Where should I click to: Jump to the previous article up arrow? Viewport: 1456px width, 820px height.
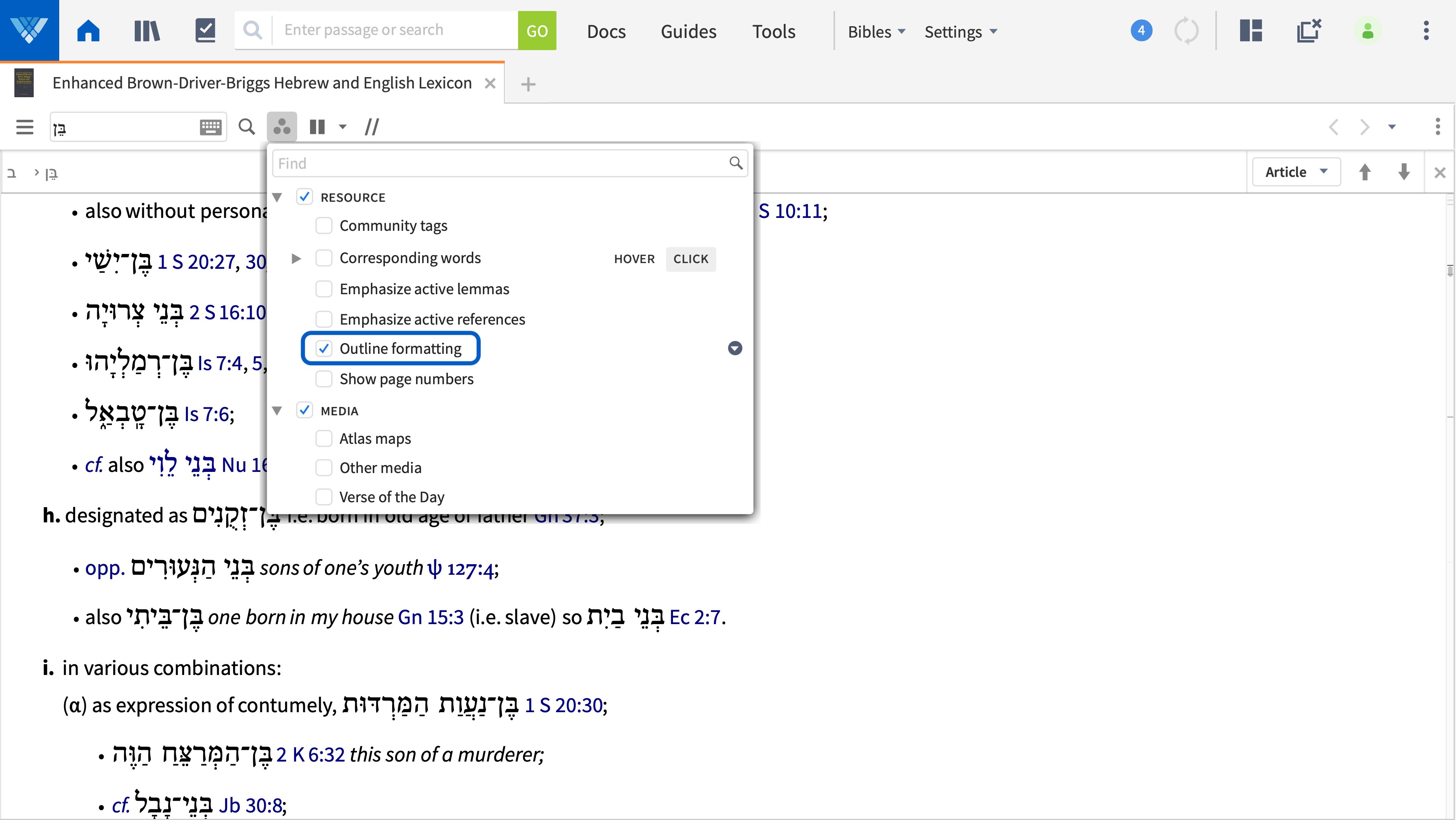tap(1365, 172)
